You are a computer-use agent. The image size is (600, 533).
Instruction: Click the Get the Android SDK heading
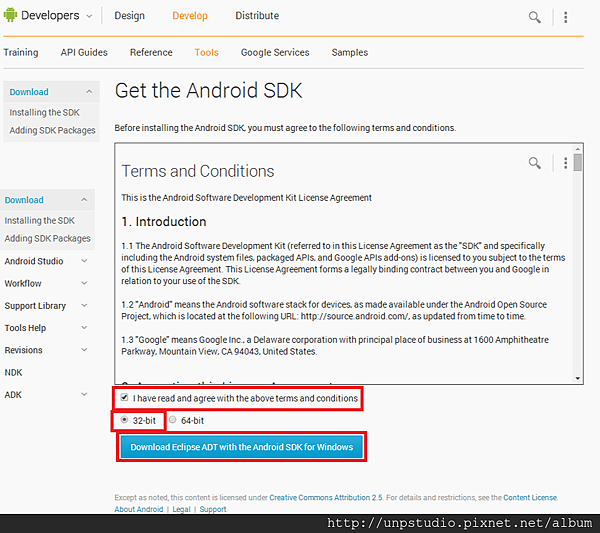(x=209, y=91)
